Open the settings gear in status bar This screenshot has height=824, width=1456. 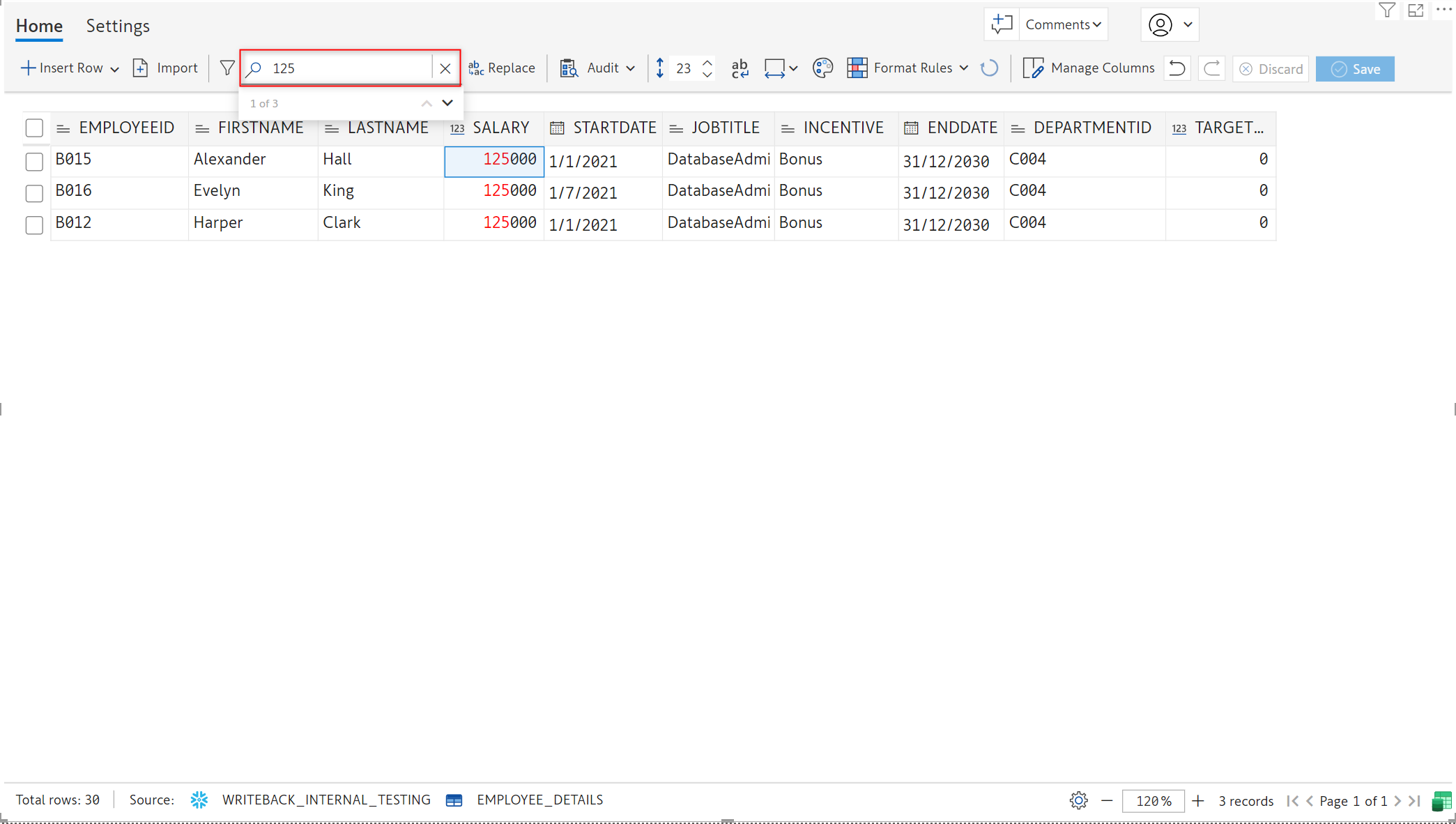[x=1078, y=800]
